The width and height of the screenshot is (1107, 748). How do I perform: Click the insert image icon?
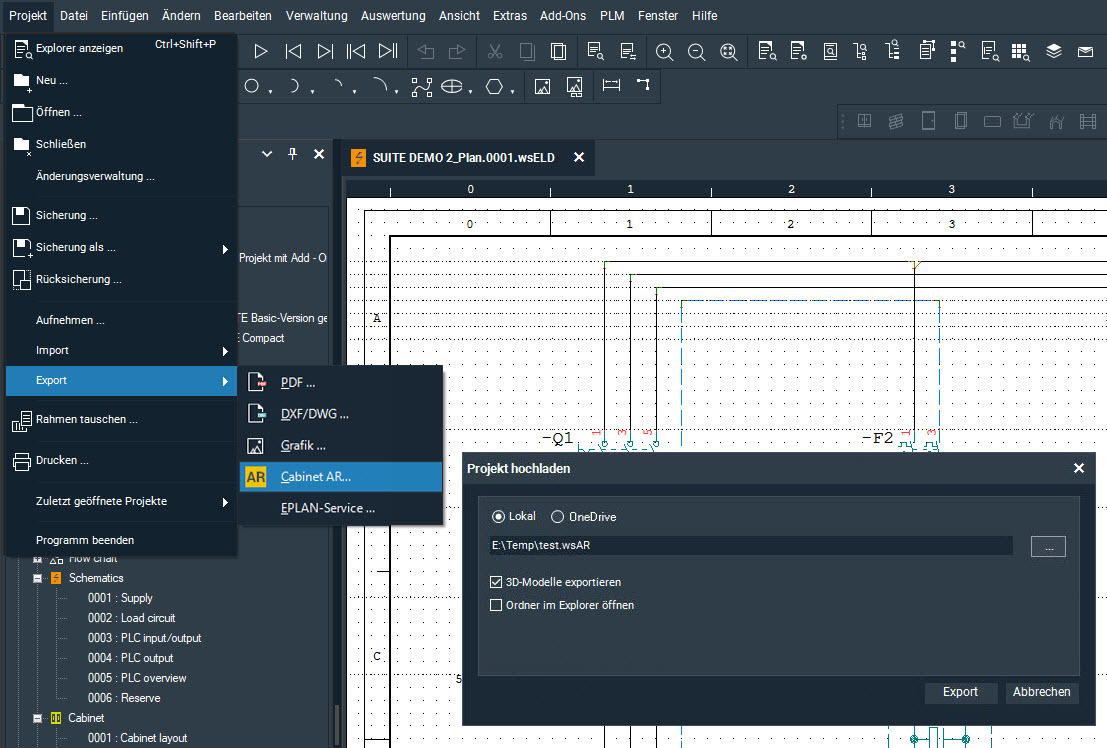click(x=542, y=87)
